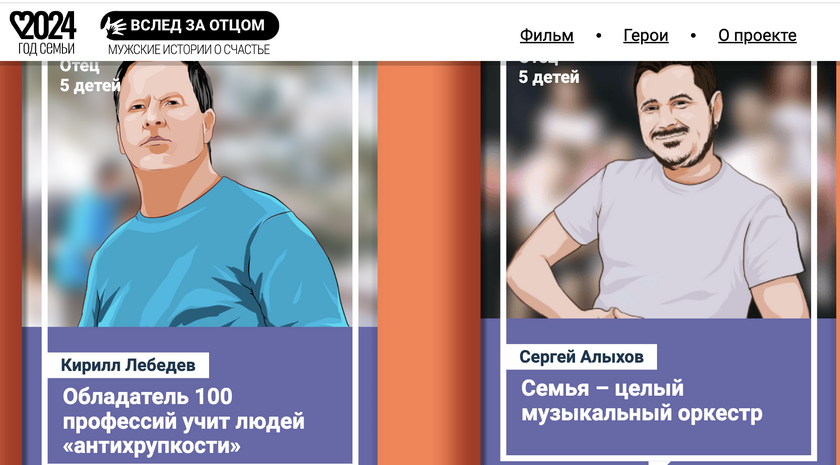Click 'МУЖСКИЕ ИСТОРИИ О СЧАСТЬЕ' subtitle
Screen dimensions: 840x465
pyautogui.click(x=189, y=50)
